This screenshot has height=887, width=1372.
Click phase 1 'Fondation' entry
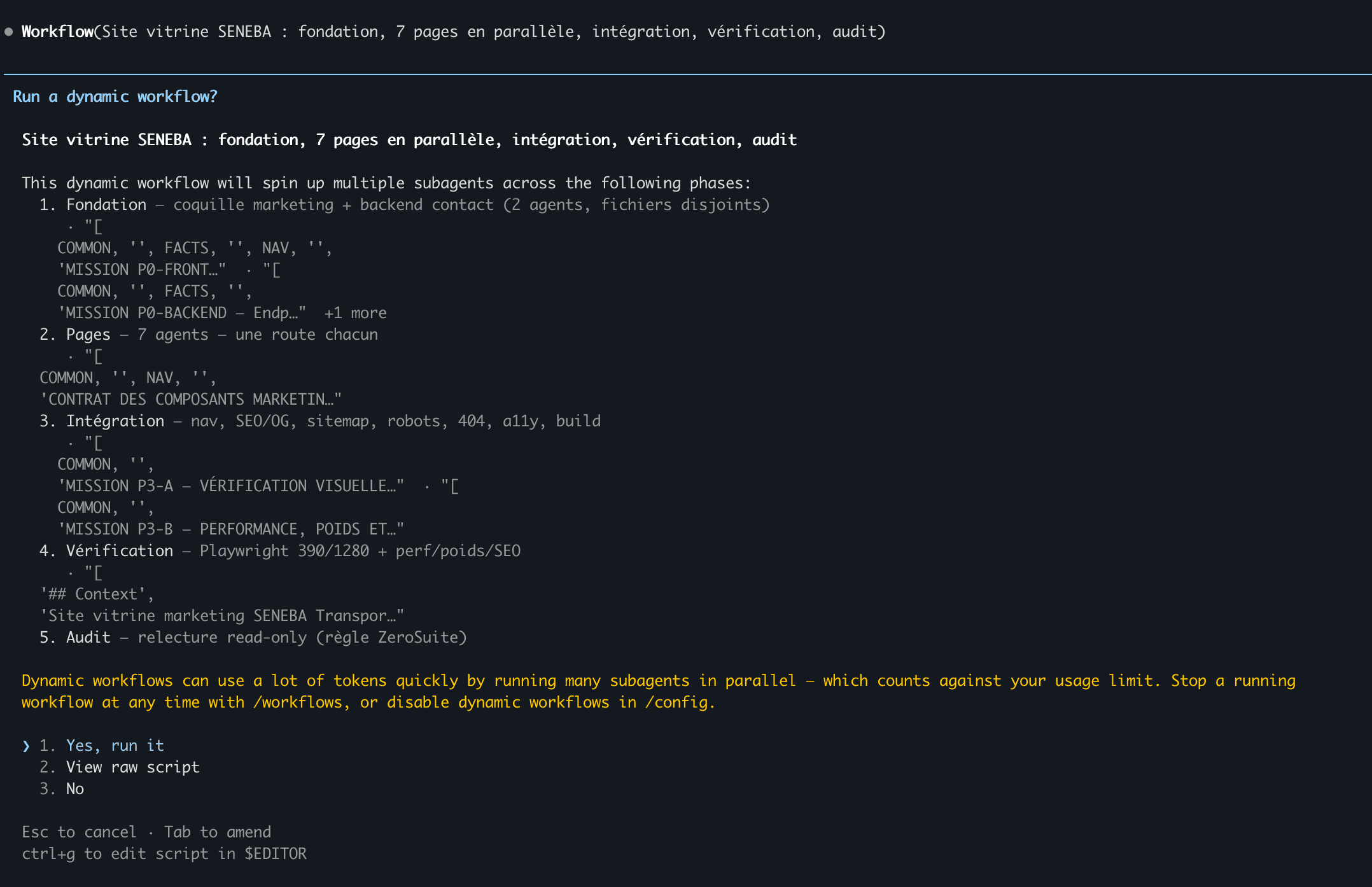(405, 204)
